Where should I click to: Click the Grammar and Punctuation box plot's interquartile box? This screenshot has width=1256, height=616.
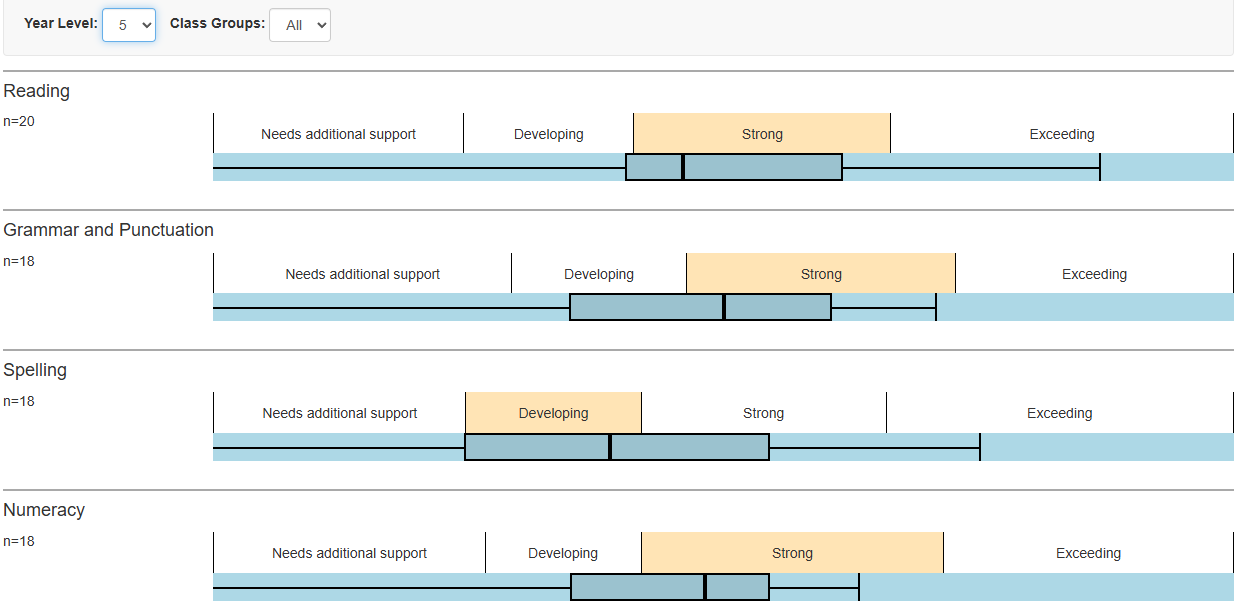click(x=700, y=307)
